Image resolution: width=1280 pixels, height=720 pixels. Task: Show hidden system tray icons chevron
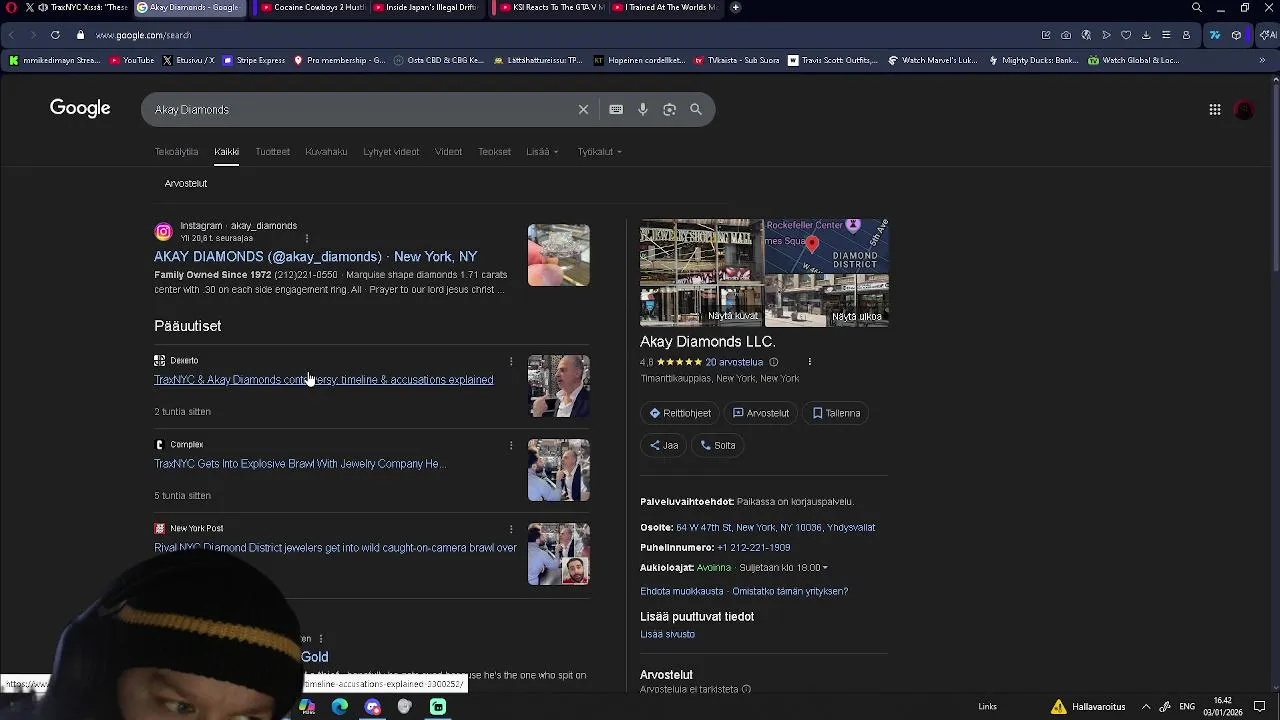[x=1146, y=706]
